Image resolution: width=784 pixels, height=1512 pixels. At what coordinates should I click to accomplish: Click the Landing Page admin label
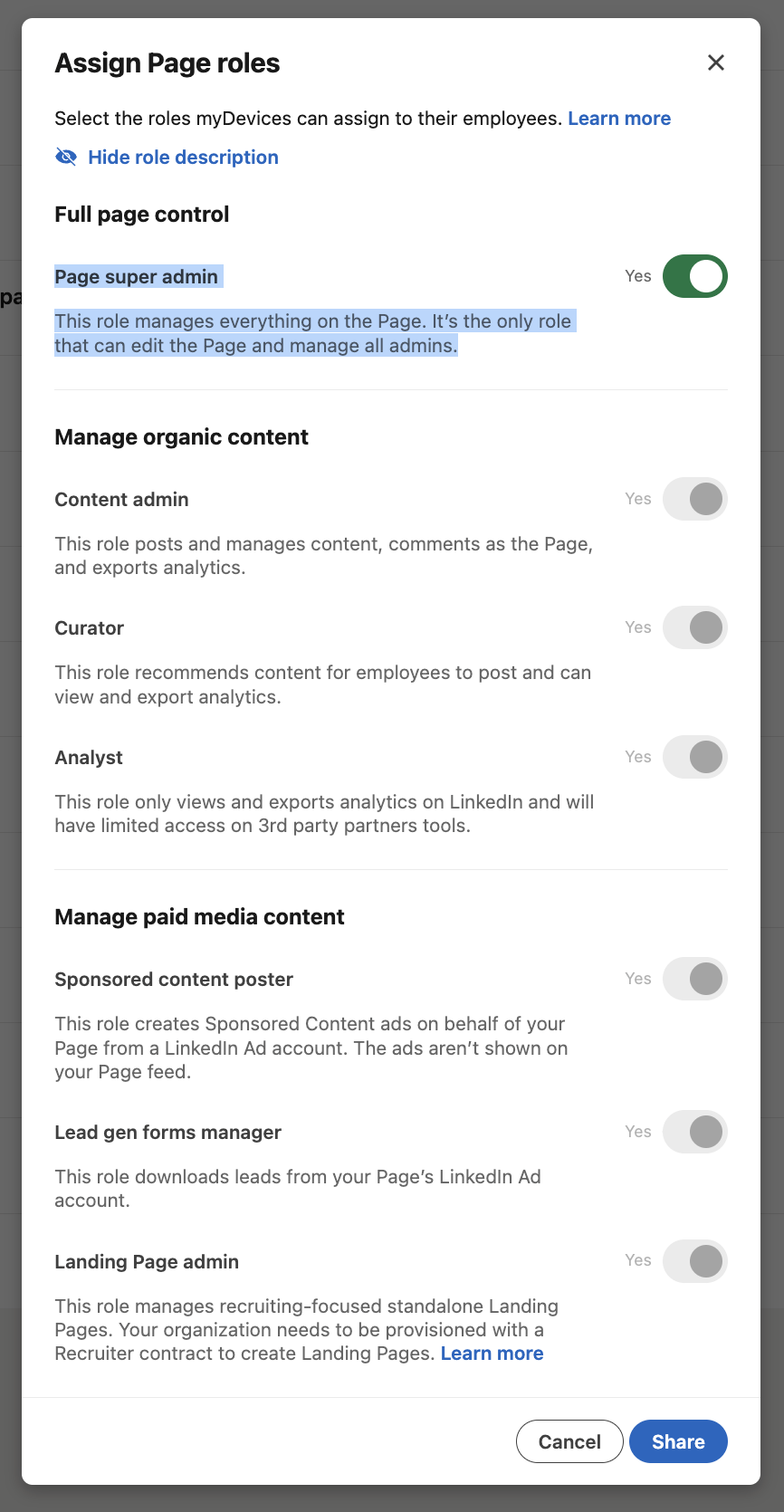147,1262
